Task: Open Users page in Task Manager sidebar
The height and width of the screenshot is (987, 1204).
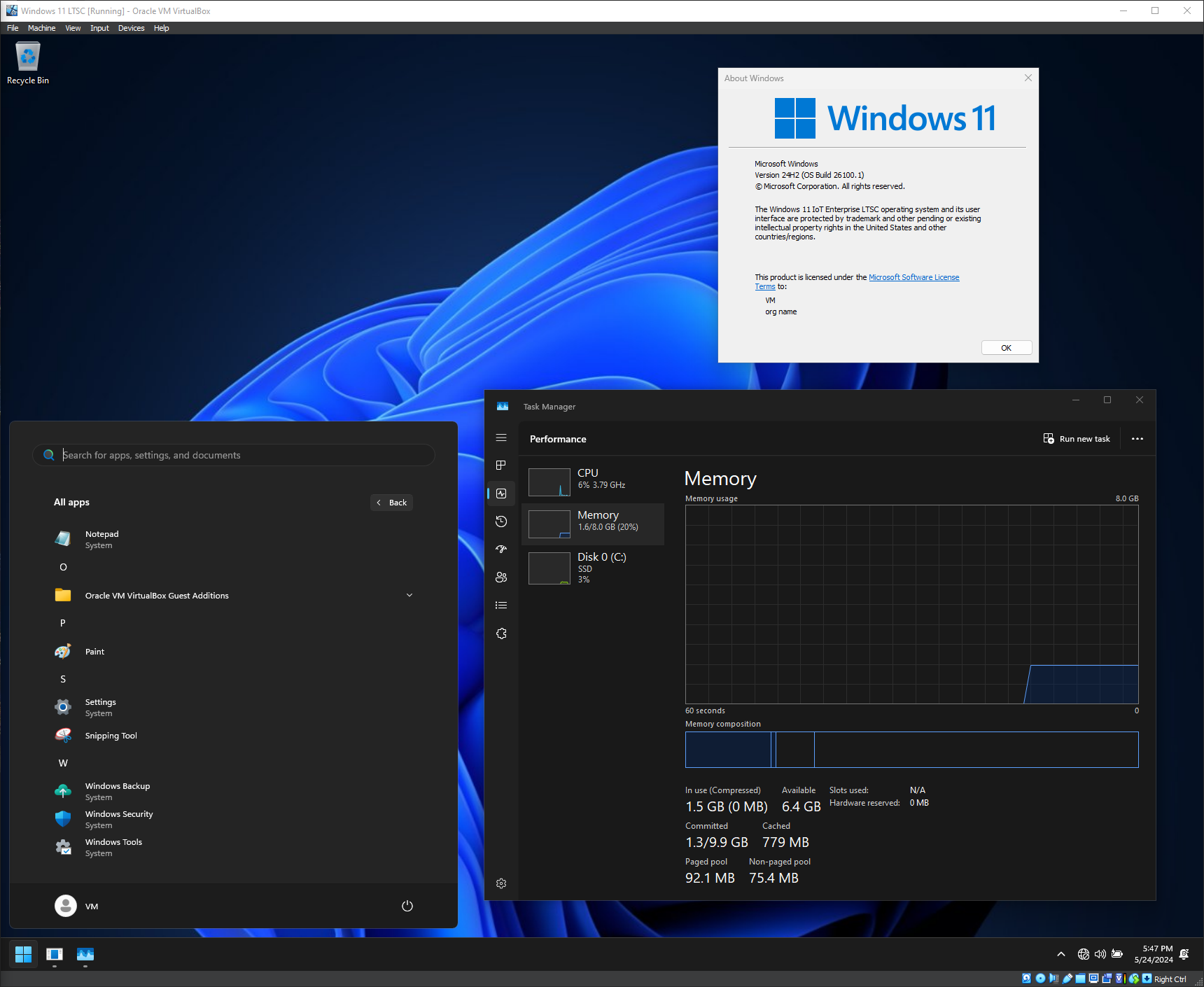Action: point(501,577)
